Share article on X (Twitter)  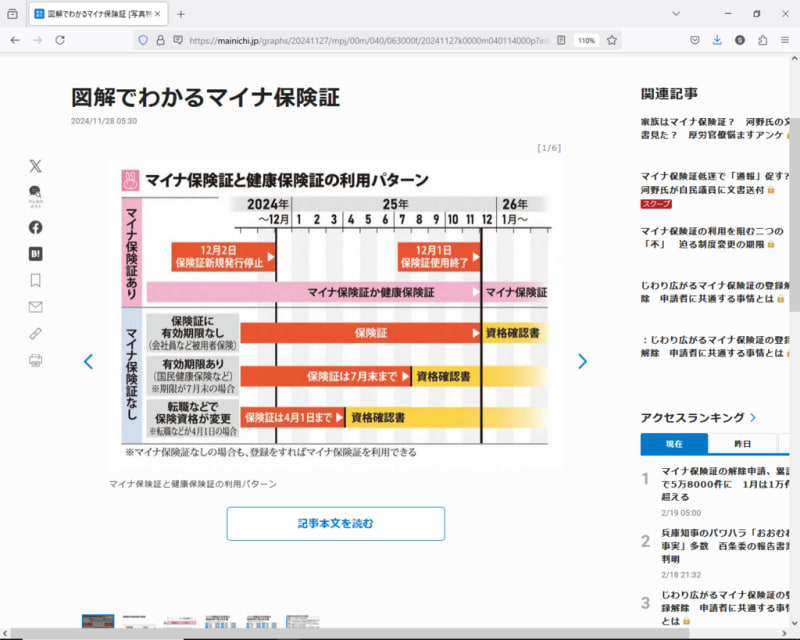coord(35,166)
